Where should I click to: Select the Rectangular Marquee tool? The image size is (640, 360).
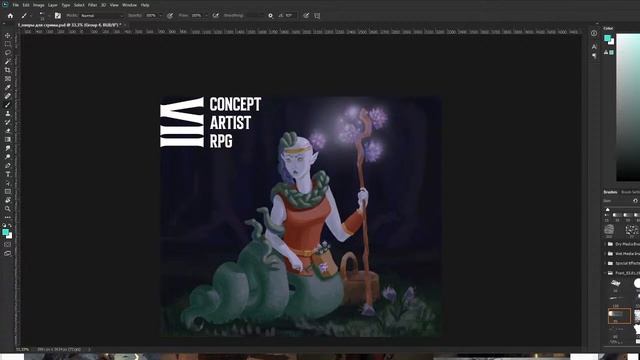(7, 44)
